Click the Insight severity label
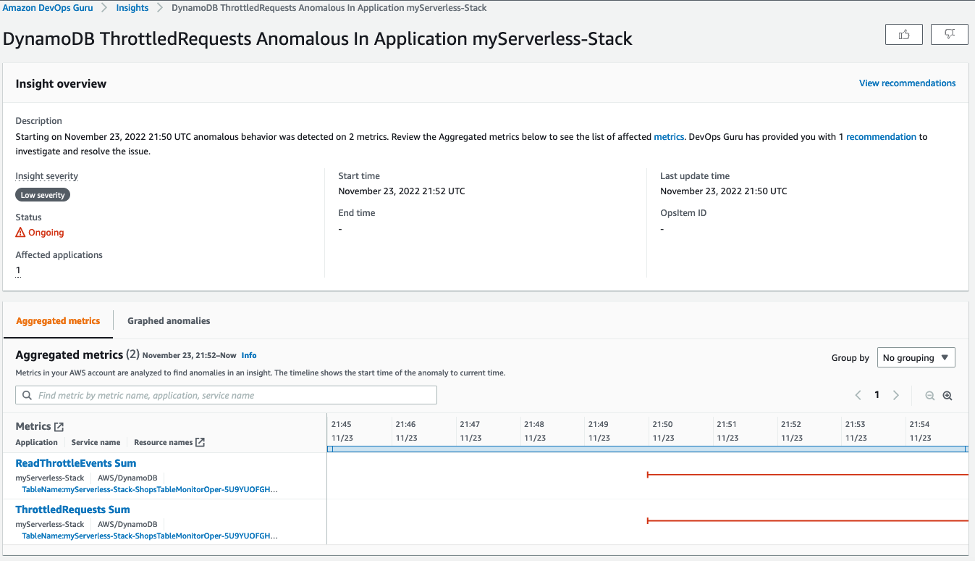Screen dimensions: 977x562 47,176
